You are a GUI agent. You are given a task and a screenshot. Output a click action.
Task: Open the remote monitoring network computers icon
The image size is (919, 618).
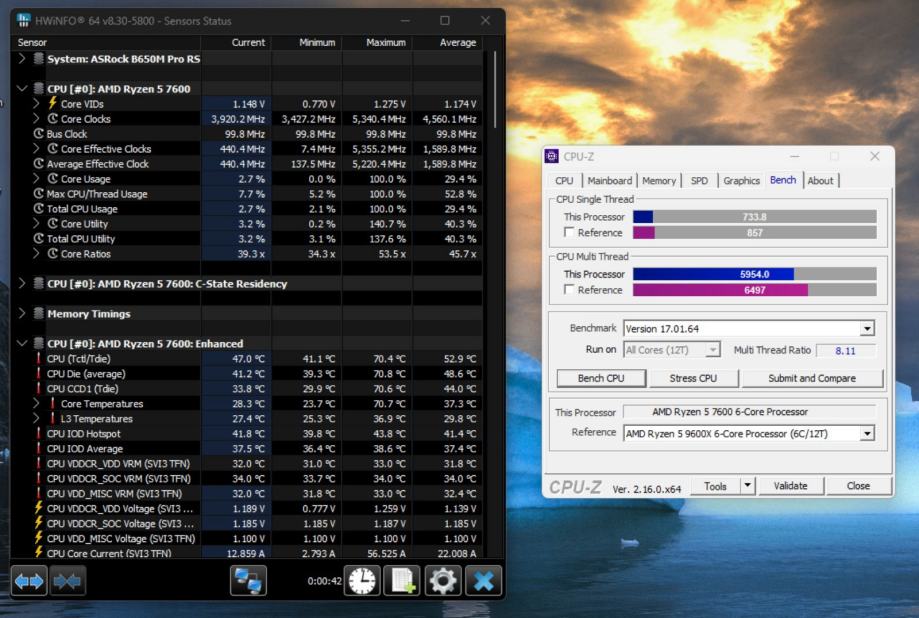pyautogui.click(x=248, y=580)
